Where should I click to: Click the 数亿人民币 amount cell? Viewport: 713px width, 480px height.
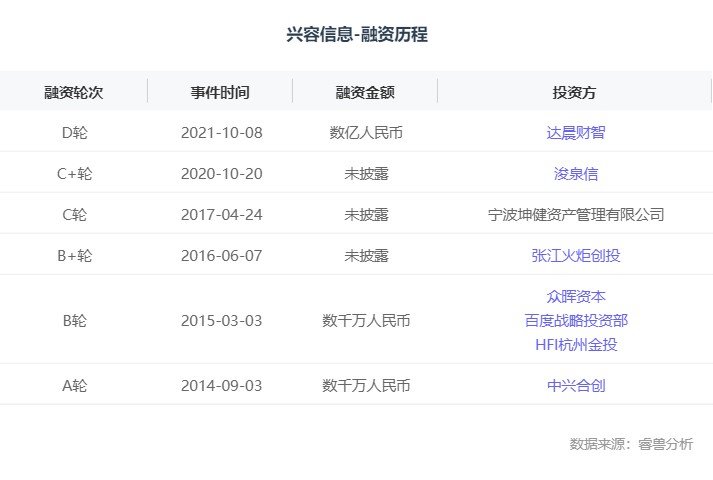tap(366, 133)
